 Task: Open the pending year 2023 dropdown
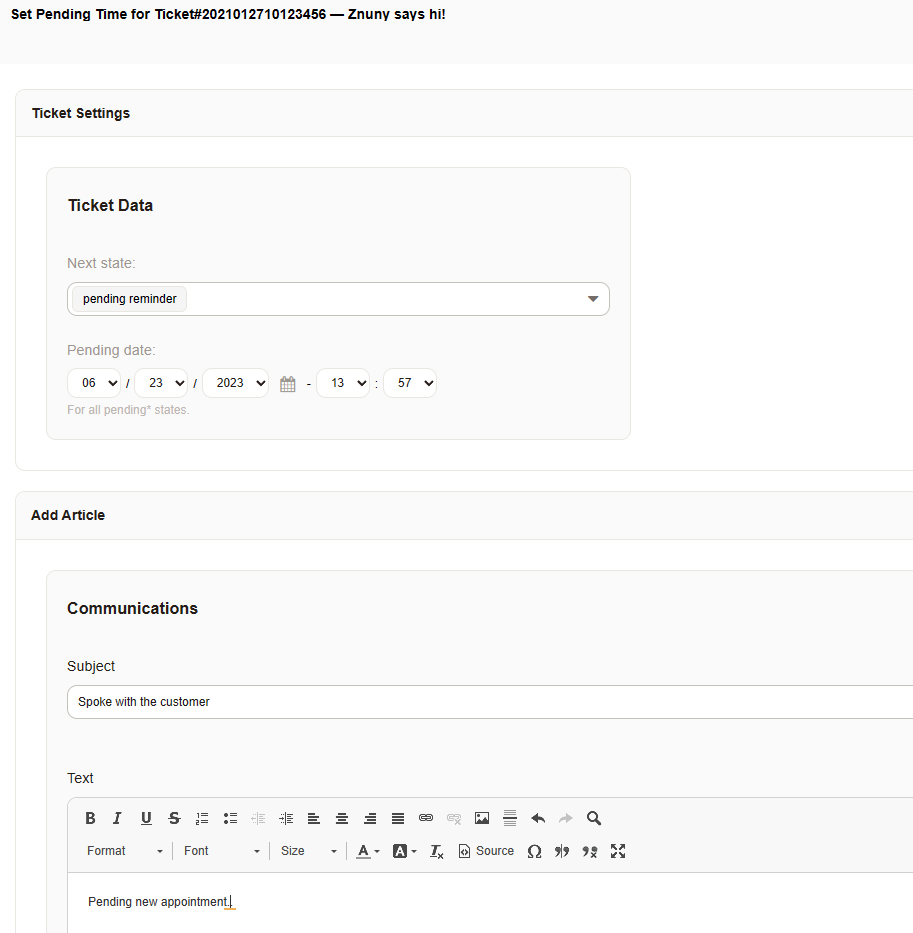tap(235, 383)
